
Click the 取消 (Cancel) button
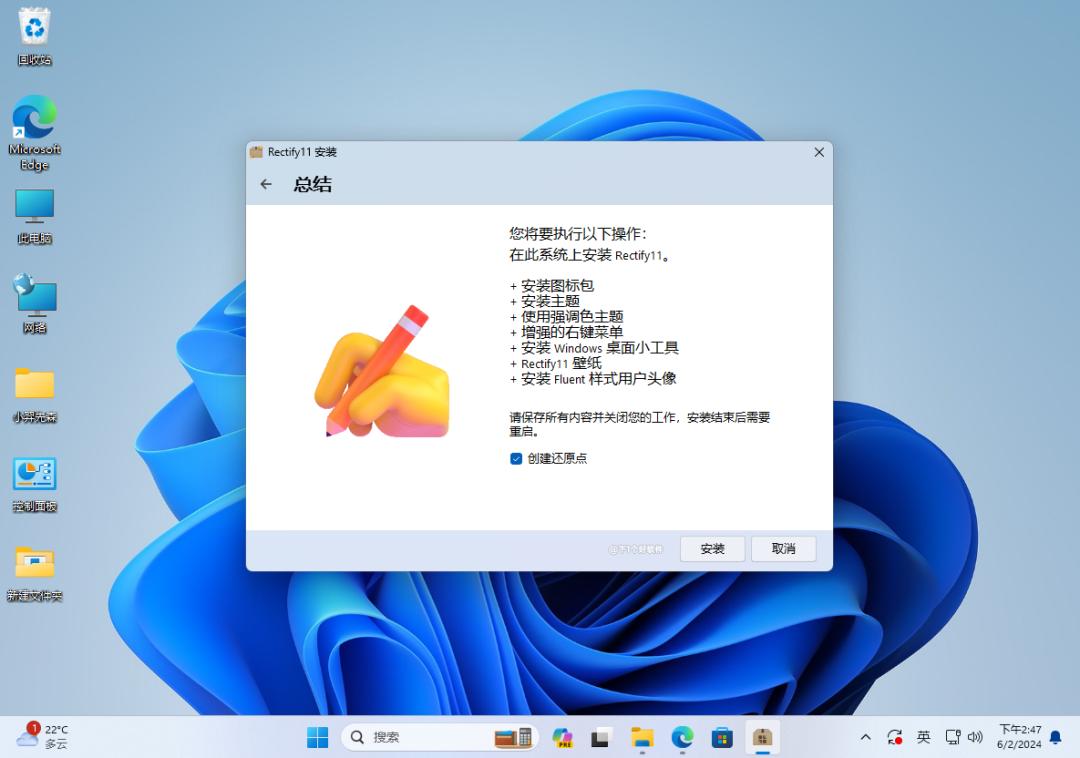783,548
